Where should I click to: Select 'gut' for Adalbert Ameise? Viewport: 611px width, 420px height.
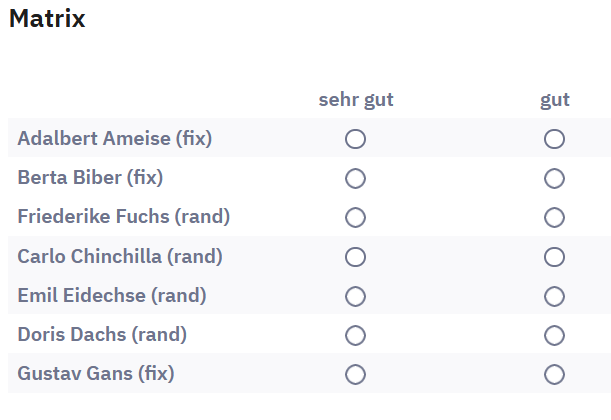pyautogui.click(x=555, y=139)
